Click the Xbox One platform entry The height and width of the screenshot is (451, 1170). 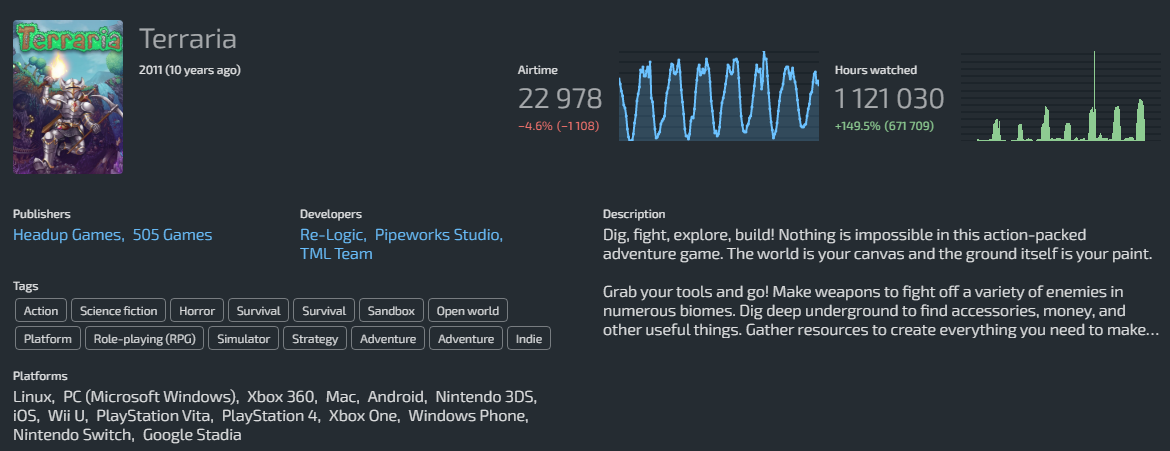tap(363, 416)
